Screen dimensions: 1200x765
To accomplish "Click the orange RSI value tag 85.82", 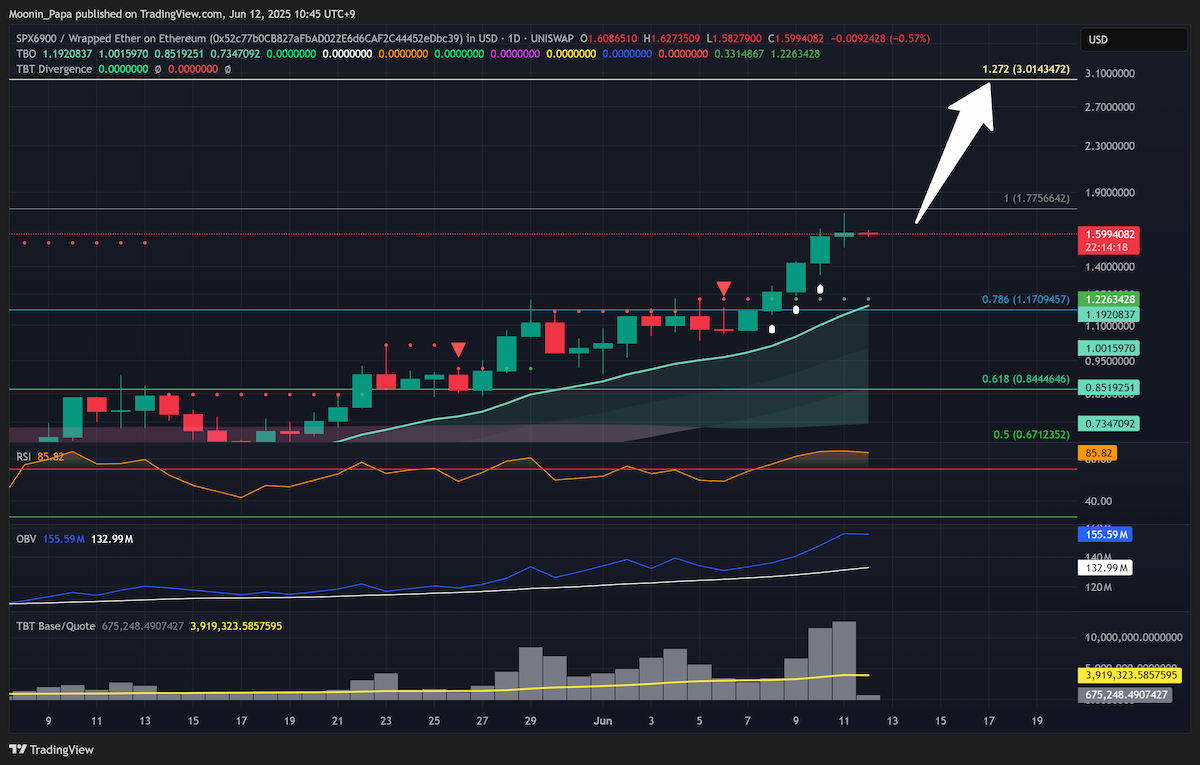I will pyautogui.click(x=1097, y=453).
